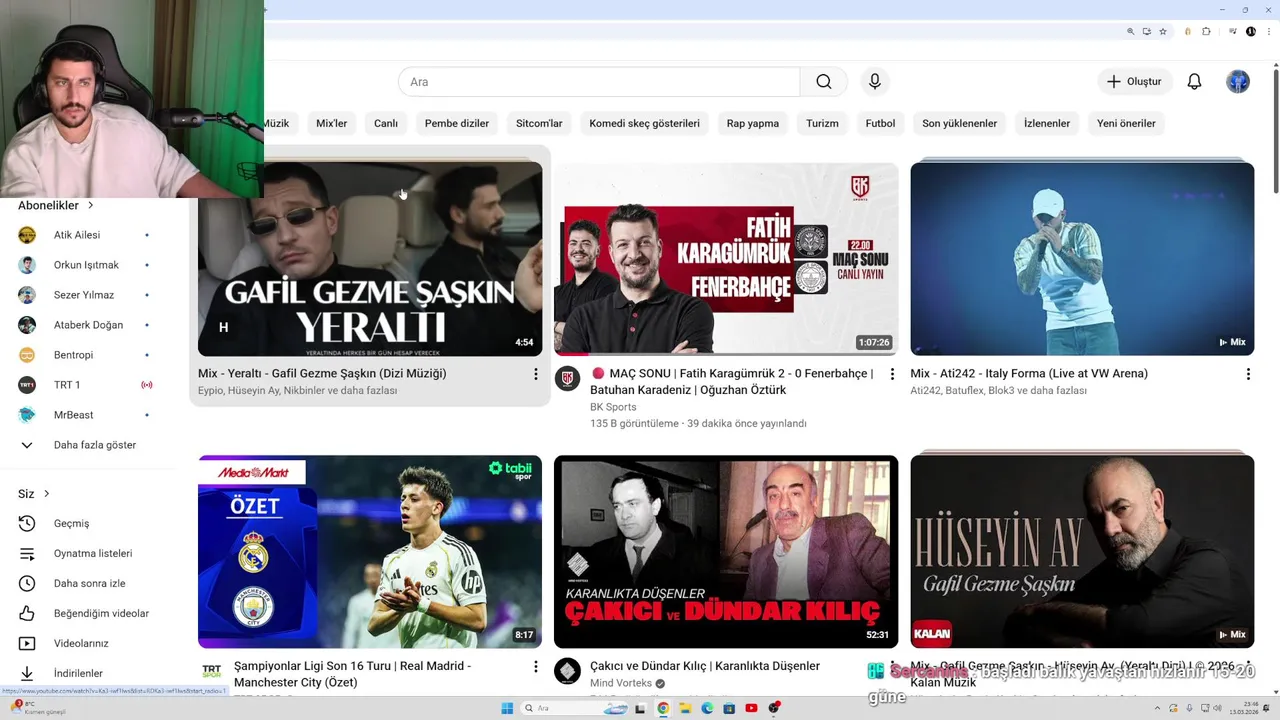Play the Çakıcı ve Dündar Kılıç thumbnail

pos(726,552)
